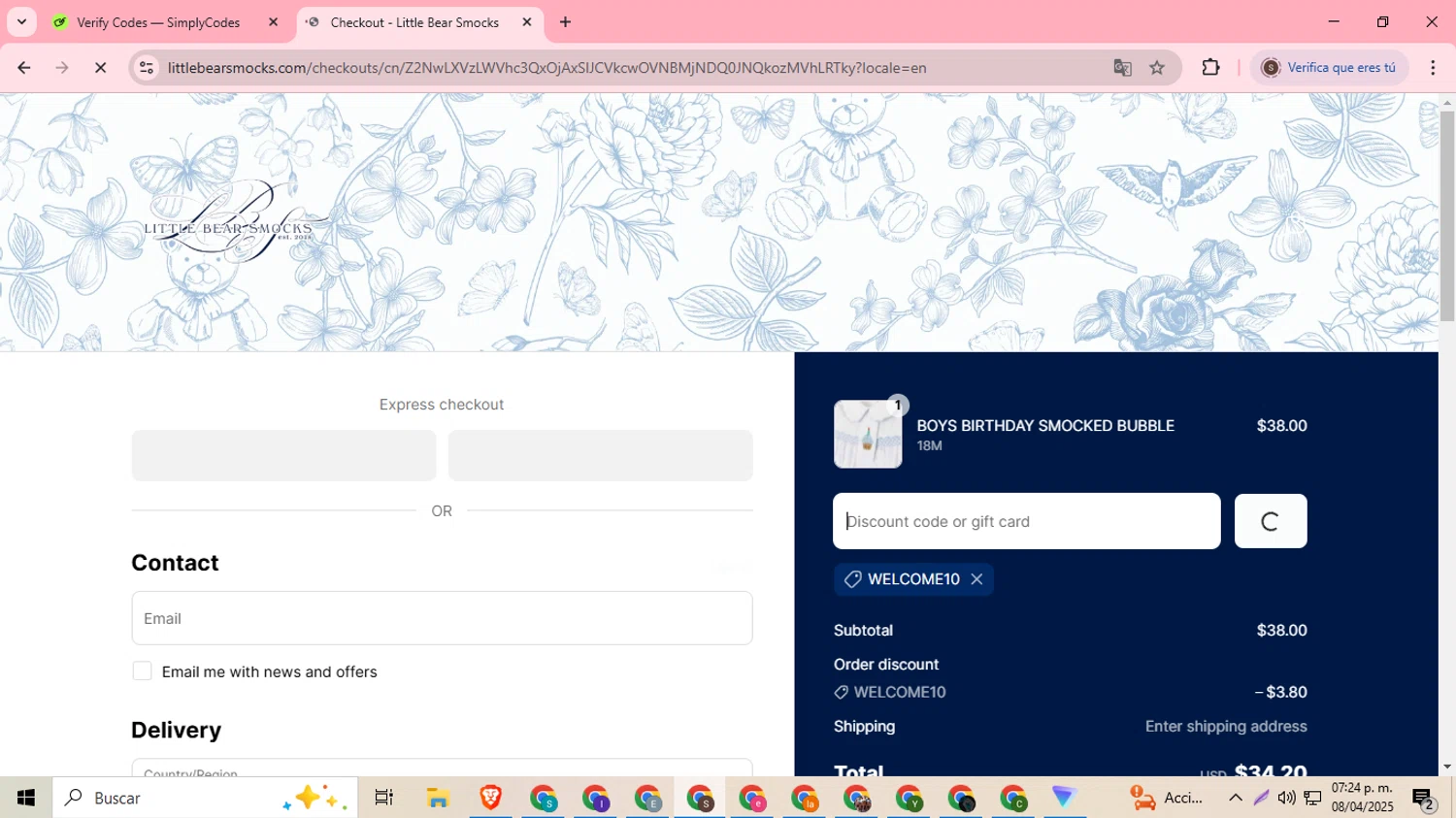1456x818 pixels.
Task: Focus the Email input field
Action: [x=442, y=618]
